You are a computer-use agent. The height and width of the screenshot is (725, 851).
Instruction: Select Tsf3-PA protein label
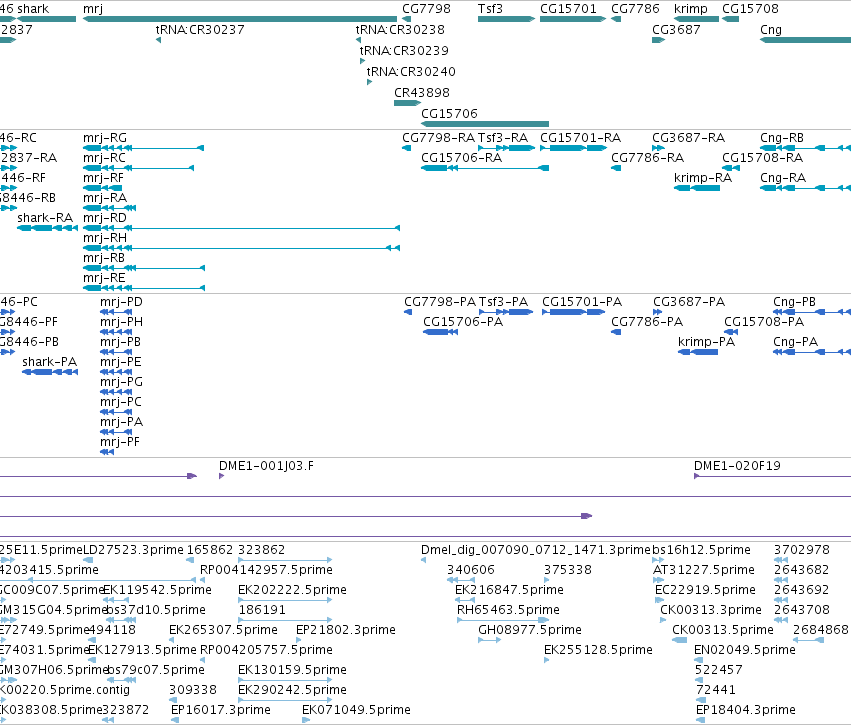503,302
